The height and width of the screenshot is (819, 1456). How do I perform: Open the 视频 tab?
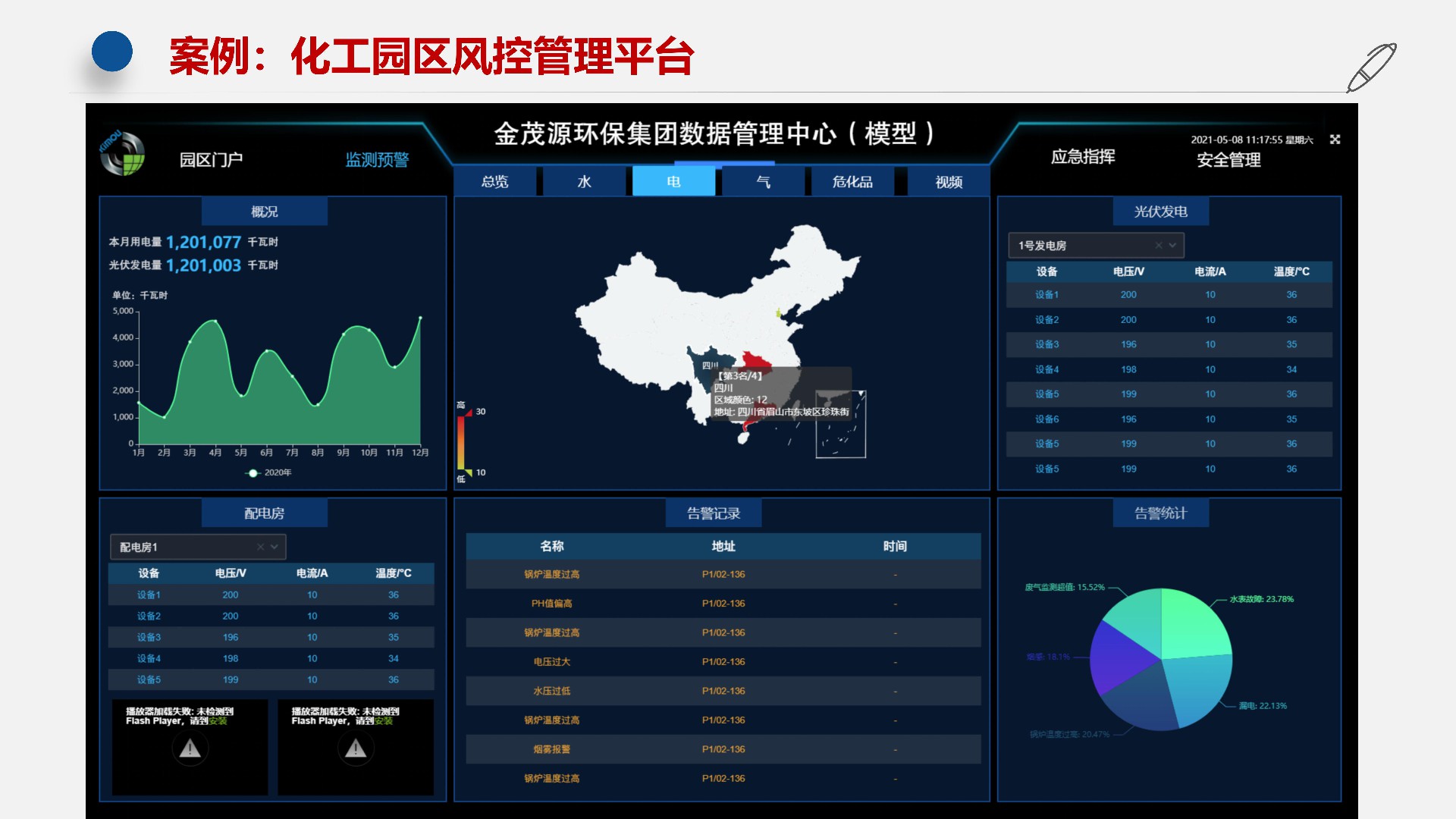click(x=949, y=182)
